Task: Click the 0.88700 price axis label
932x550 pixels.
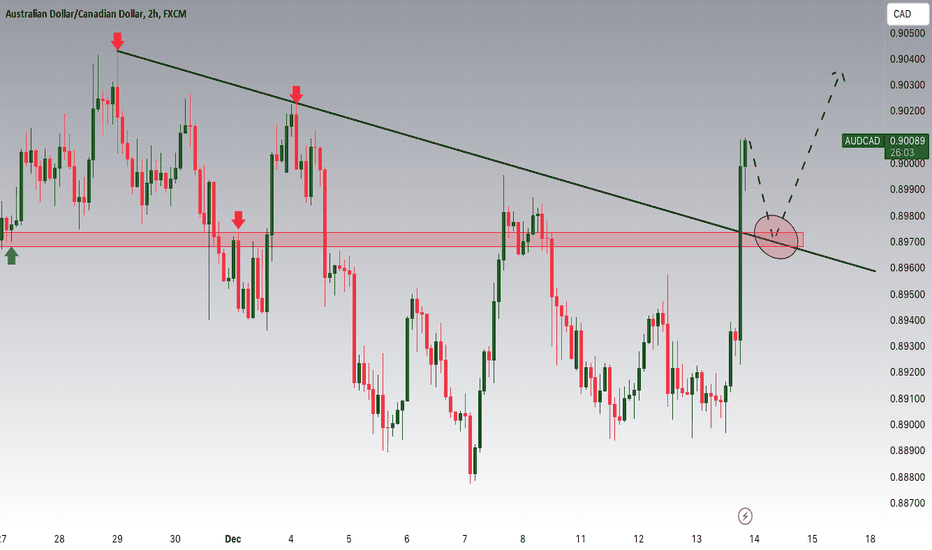Action: tap(907, 503)
